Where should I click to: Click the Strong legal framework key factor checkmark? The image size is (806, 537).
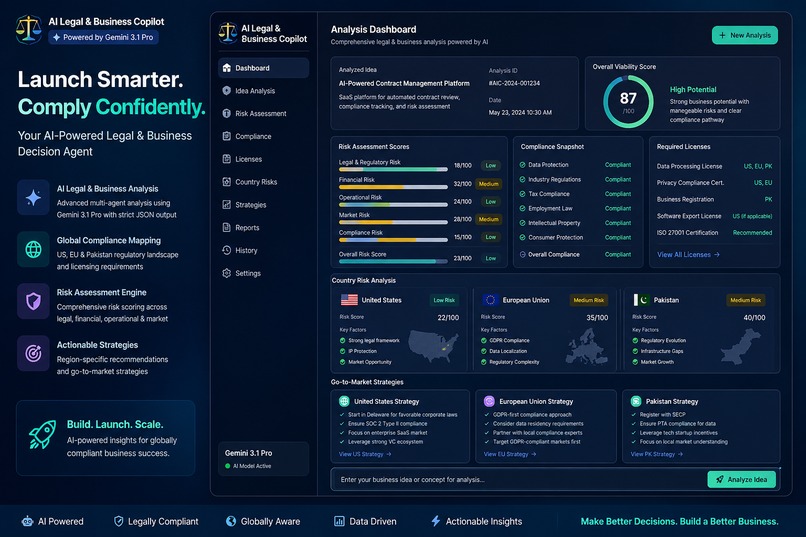tap(342, 340)
